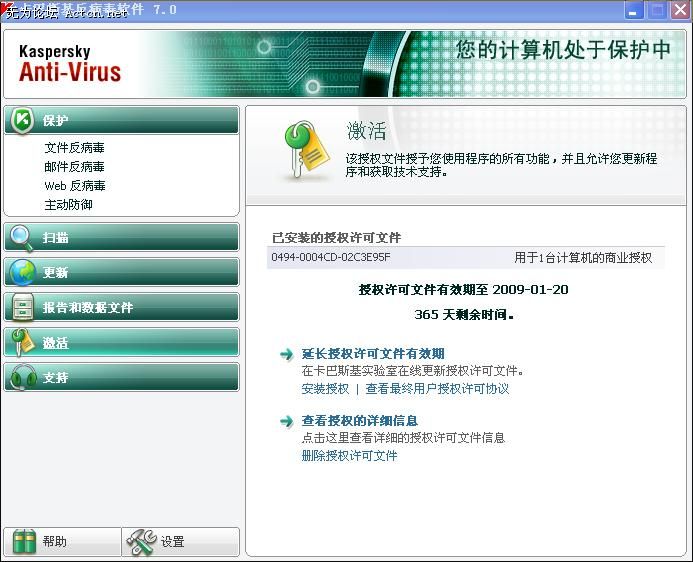Click the headset icon on 支持
Screen dimensions: 693x562
[23, 377]
